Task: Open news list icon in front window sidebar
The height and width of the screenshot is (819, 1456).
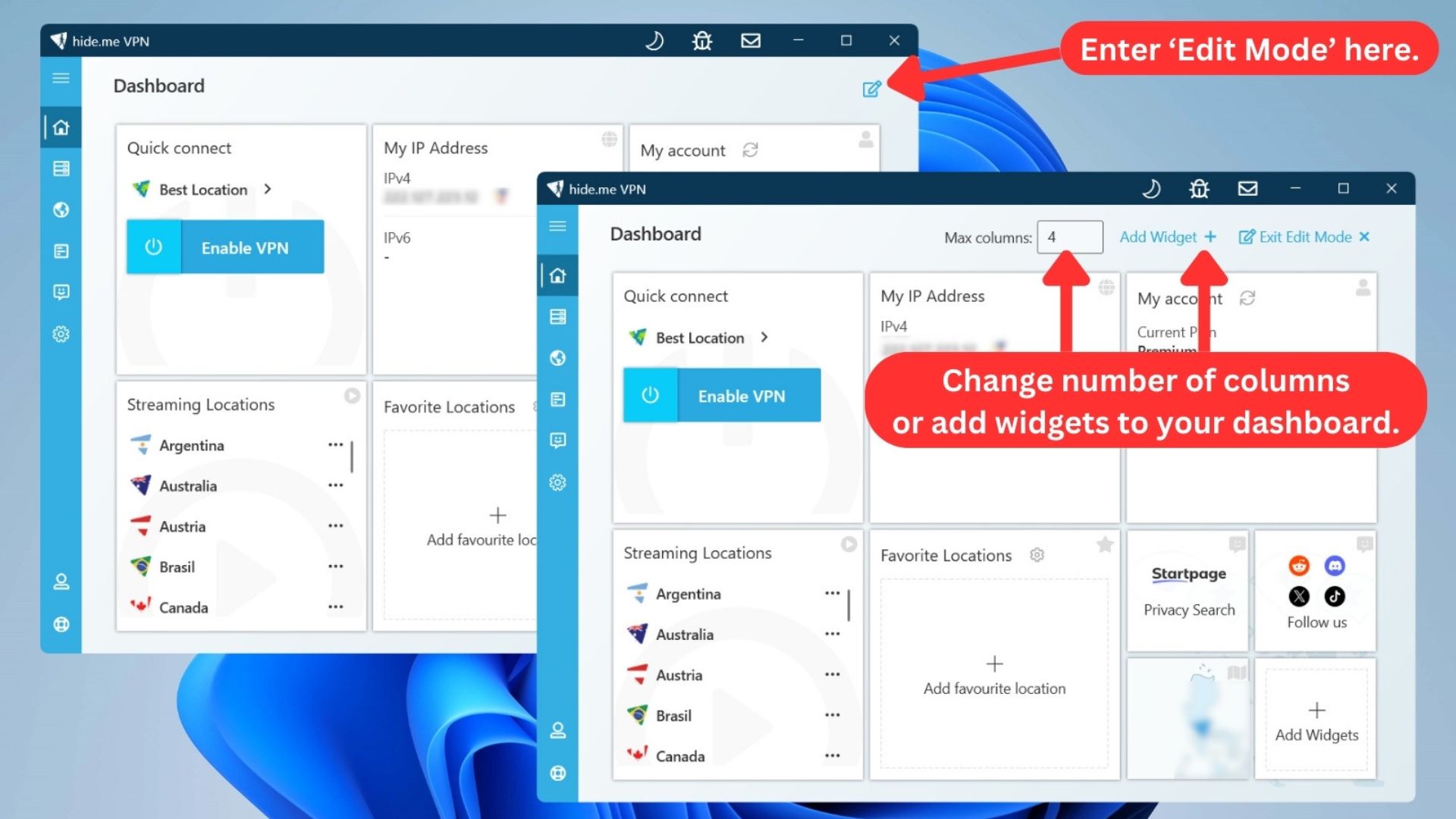Action: pos(557,399)
